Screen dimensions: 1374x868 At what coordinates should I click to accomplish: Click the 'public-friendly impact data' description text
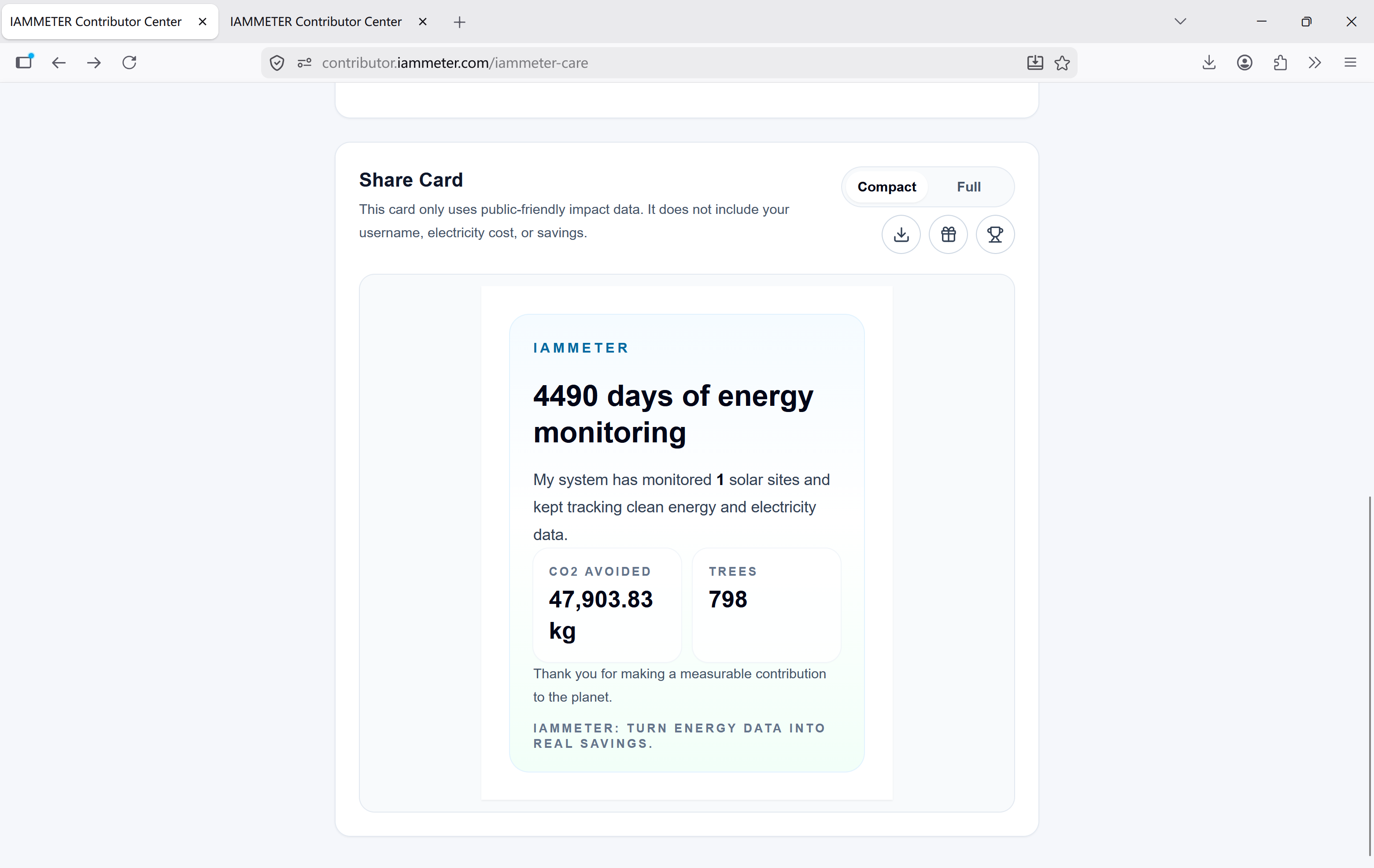tap(573, 221)
